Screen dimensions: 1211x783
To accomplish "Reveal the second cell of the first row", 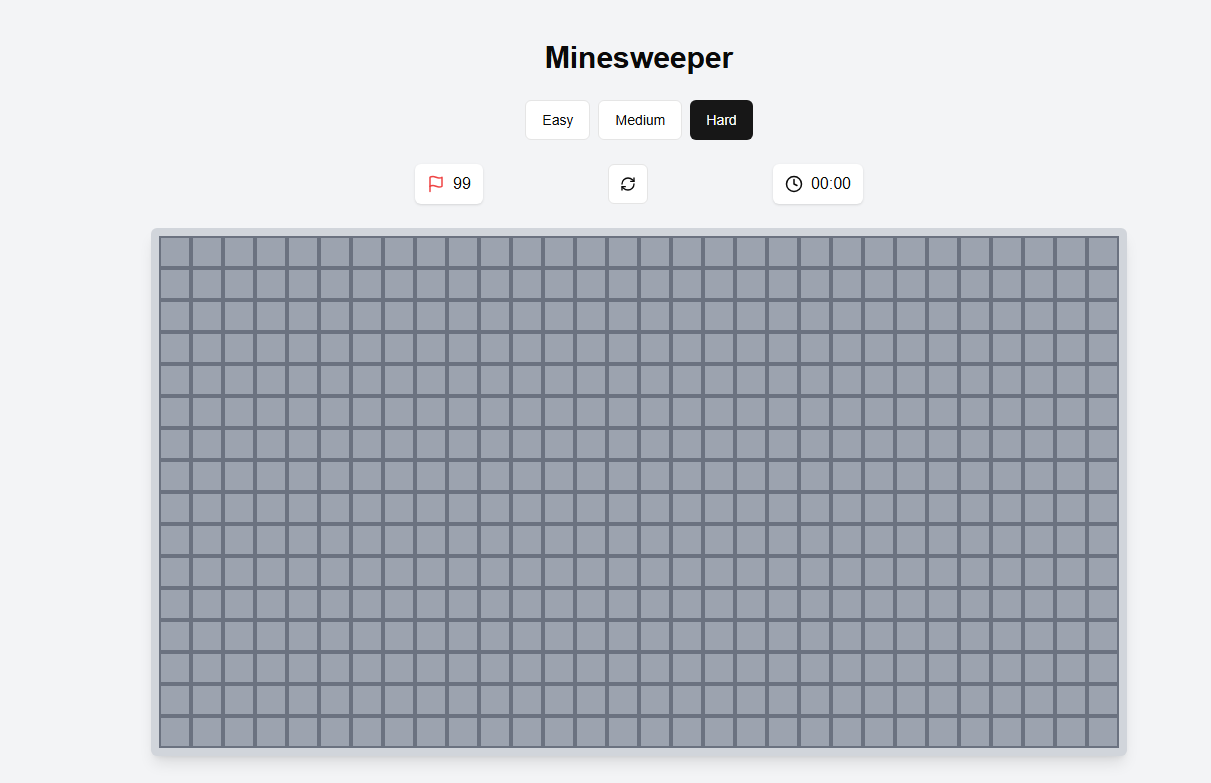I will click(x=206, y=251).
